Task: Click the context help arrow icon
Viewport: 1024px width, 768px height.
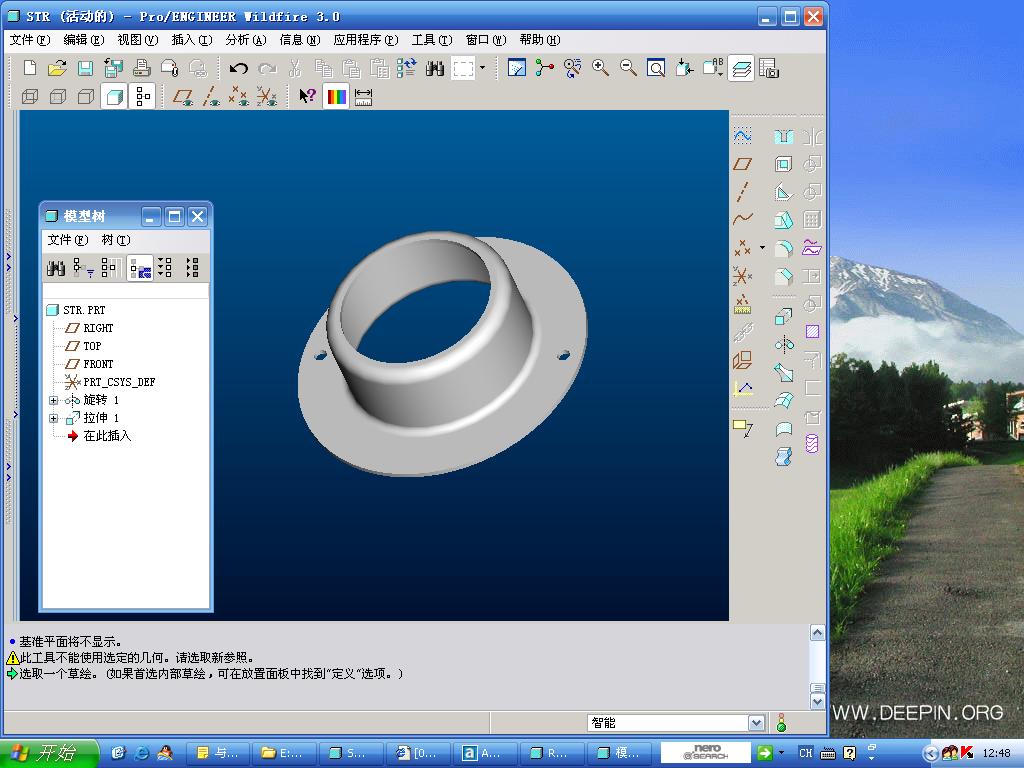Action: (x=307, y=97)
